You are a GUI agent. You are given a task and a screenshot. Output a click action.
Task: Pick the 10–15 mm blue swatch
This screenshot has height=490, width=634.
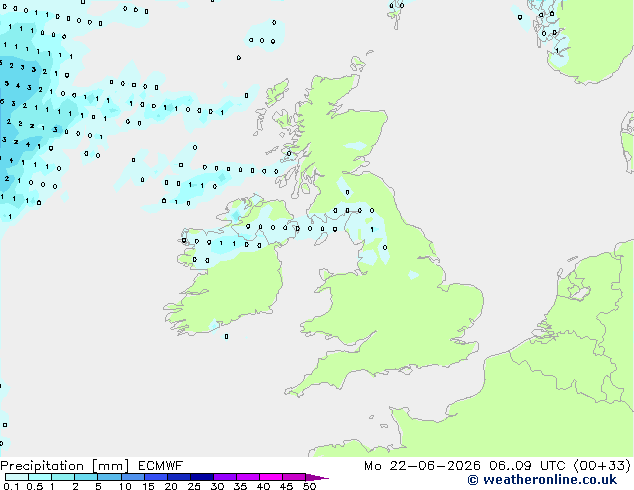[x=132, y=477]
